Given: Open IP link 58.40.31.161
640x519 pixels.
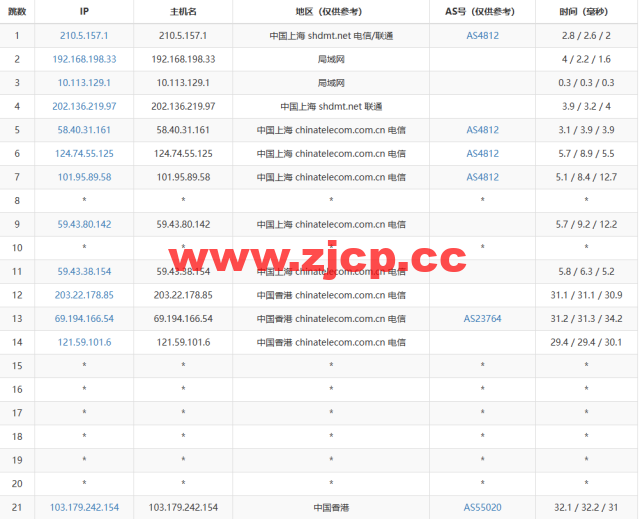Looking at the screenshot, I should pyautogui.click(x=84, y=130).
